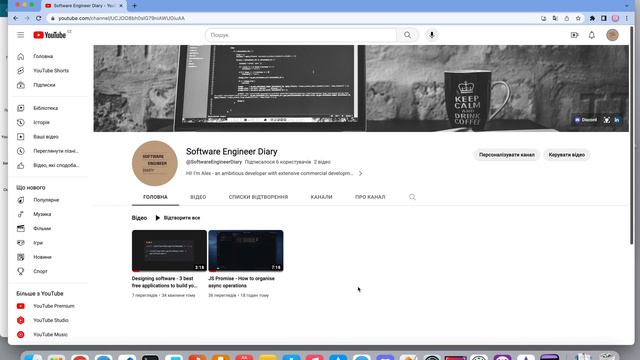Open JS Promise video thumbnail
The image size is (640, 360).
pyautogui.click(x=246, y=251)
